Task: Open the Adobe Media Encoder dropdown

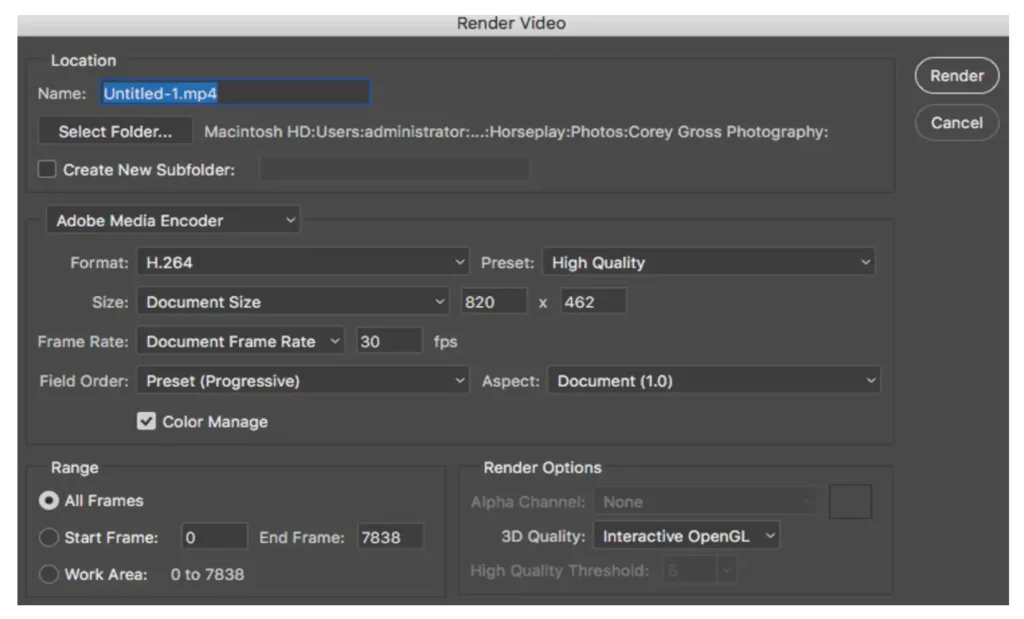Action: click(x=174, y=221)
